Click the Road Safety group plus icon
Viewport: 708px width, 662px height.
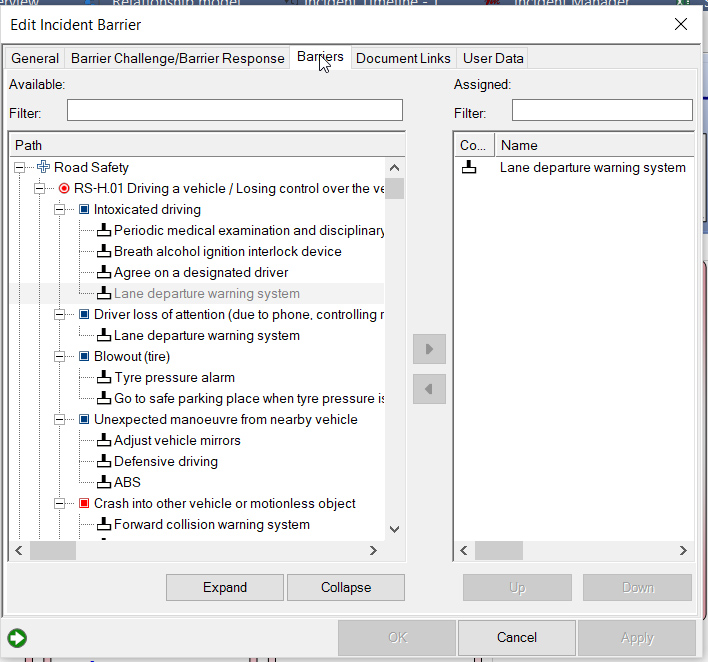(43, 168)
